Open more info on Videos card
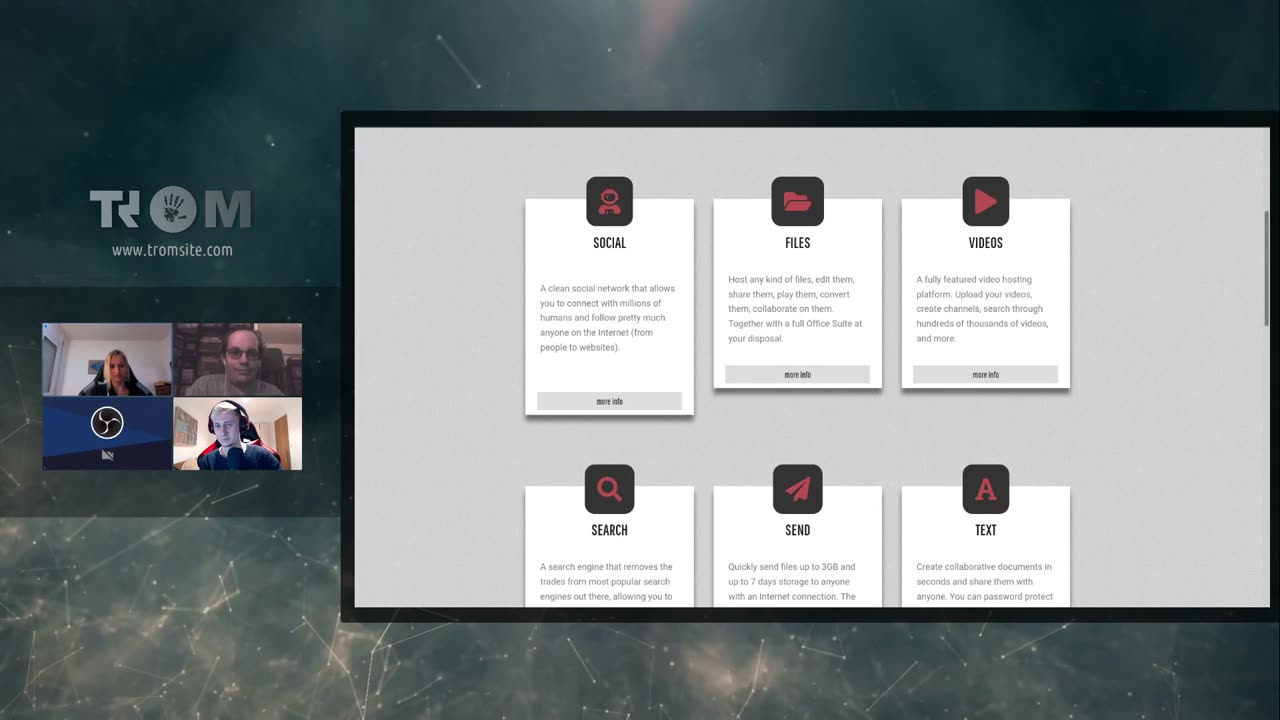Screen dimensions: 1280x720 coord(985,374)
